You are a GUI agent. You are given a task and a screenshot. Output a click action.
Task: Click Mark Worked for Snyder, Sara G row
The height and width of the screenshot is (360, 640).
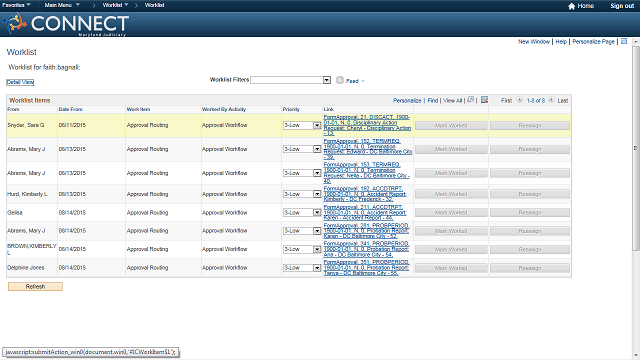(x=451, y=126)
